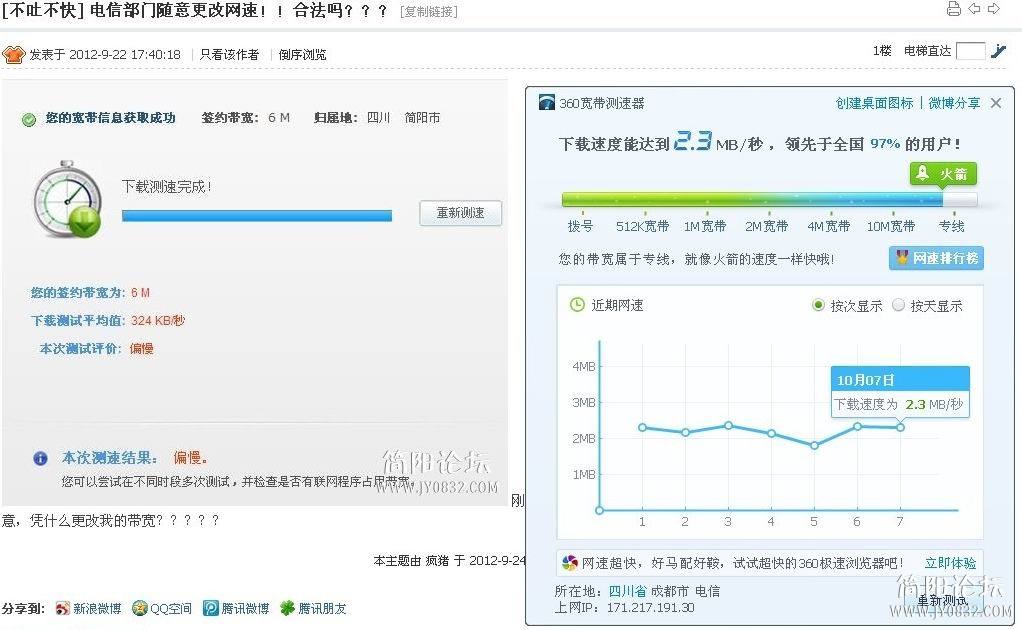Click 倒序浏览 link
Image resolution: width=1022 pixels, height=630 pixels.
(x=302, y=55)
